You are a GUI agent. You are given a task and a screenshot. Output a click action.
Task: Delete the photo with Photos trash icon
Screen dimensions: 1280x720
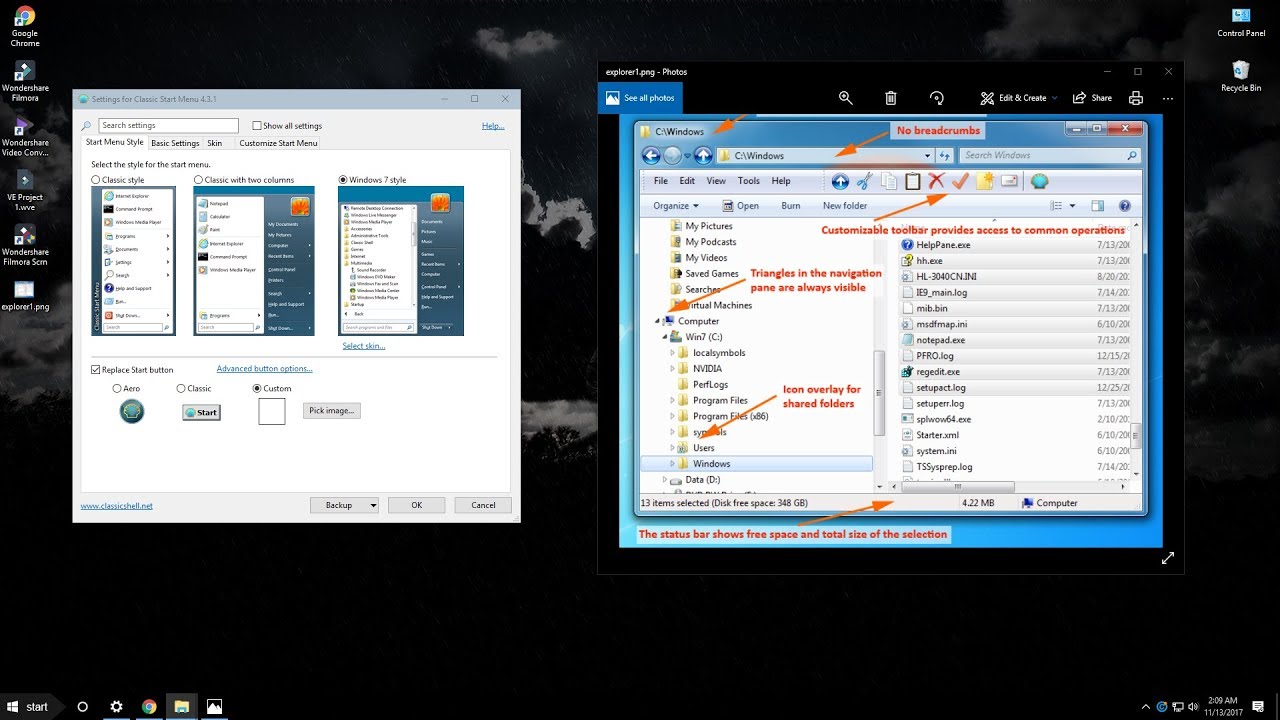tap(891, 98)
